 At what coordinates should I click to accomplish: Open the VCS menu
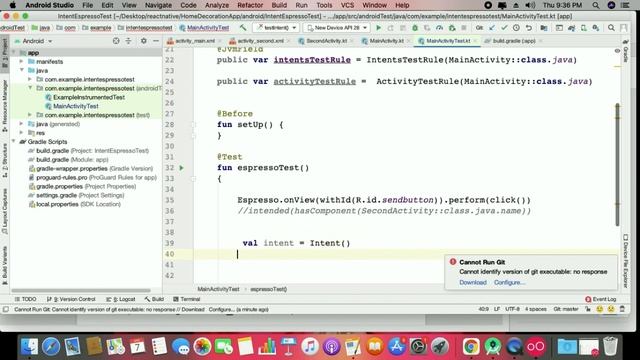point(347,5)
